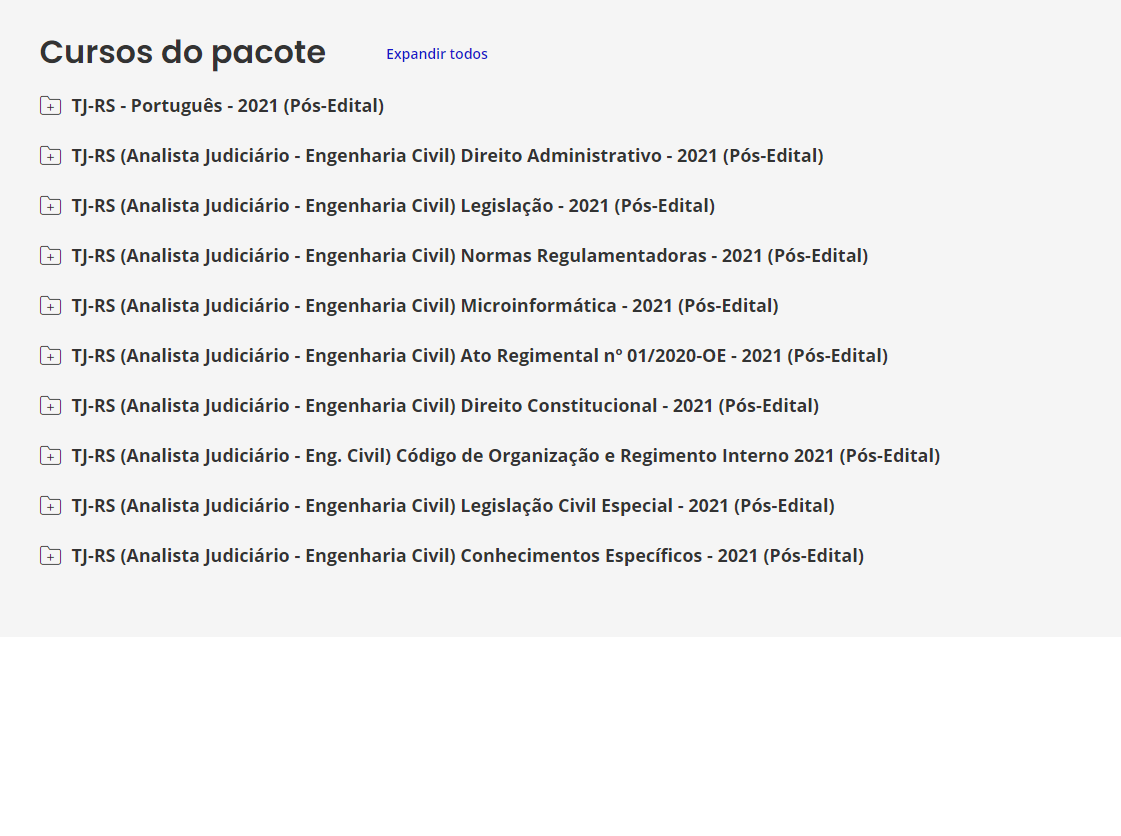The width and height of the screenshot is (1121, 836).
Task: Expand the Normas Regulamentadoras course row
Action: click(469, 256)
